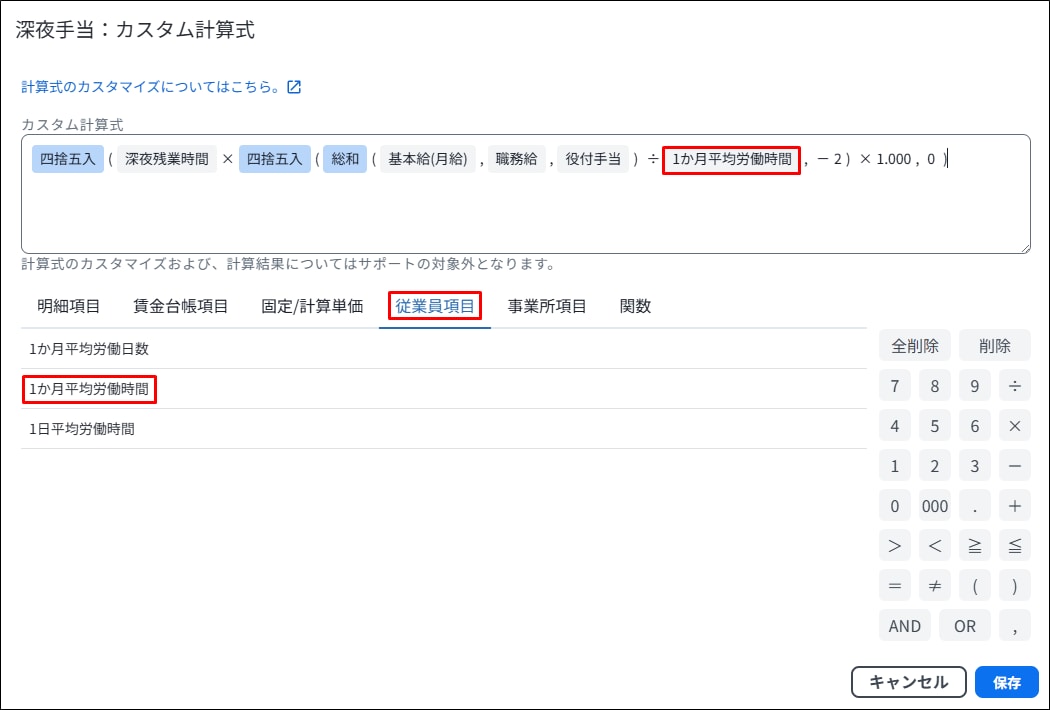Insert the not-equal ≠ operator

(x=934, y=586)
